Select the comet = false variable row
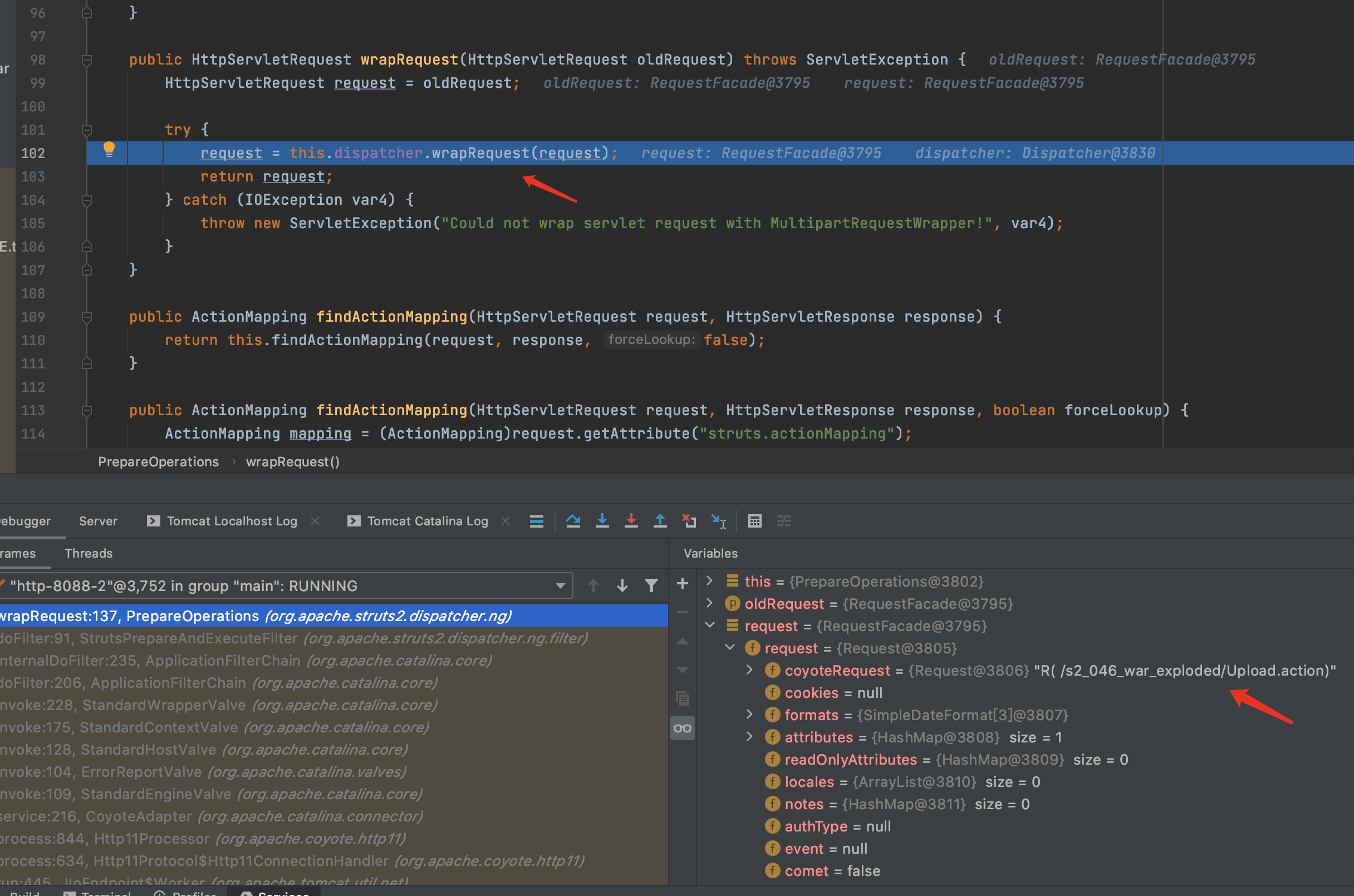This screenshot has height=896, width=1354. pyautogui.click(x=1026, y=871)
